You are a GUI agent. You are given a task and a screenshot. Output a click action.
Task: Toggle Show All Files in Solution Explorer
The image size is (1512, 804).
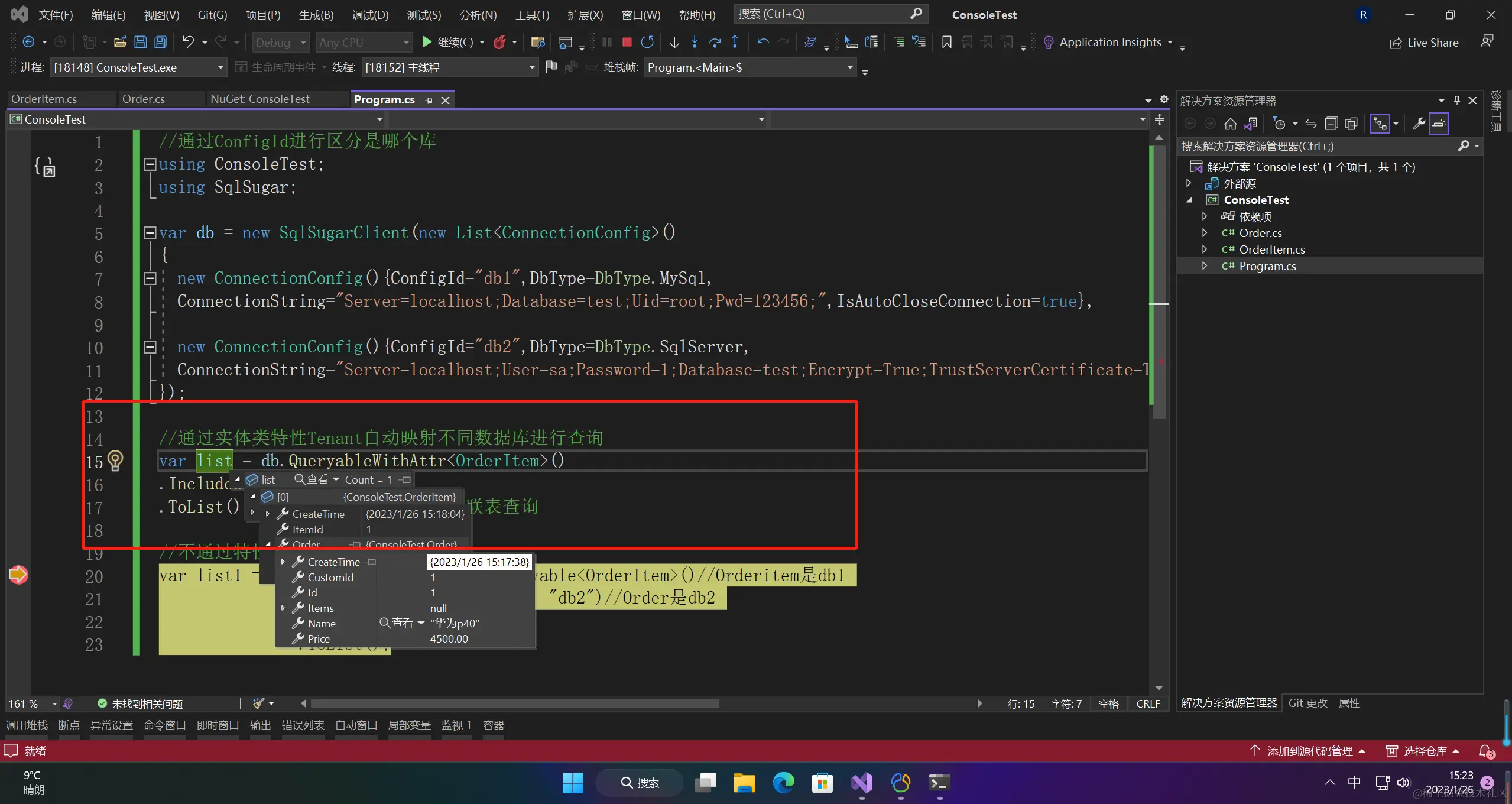(x=1351, y=124)
